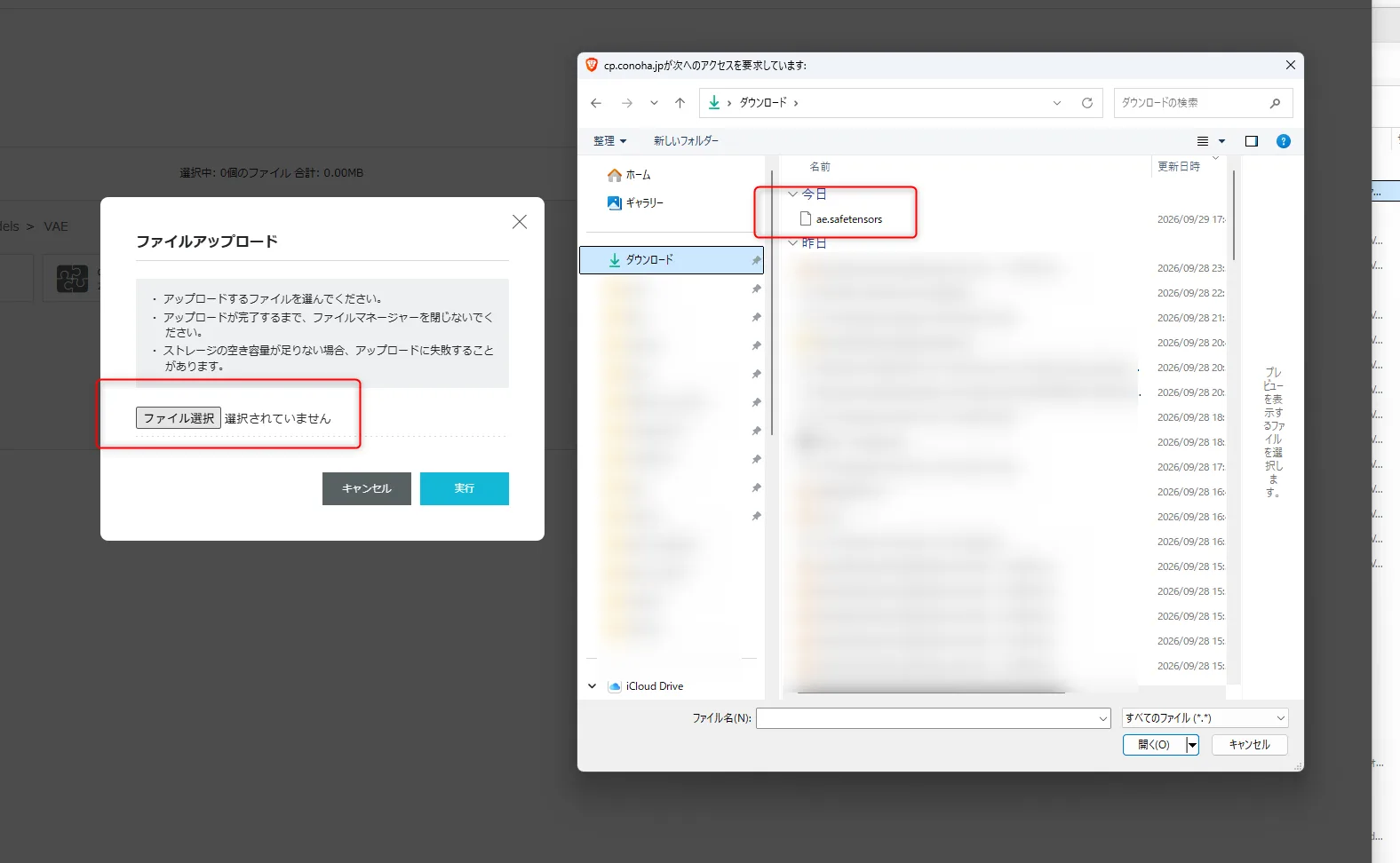1400x863 pixels.
Task: Click the file list horizontal scrollbar
Action: pyautogui.click(x=931, y=691)
